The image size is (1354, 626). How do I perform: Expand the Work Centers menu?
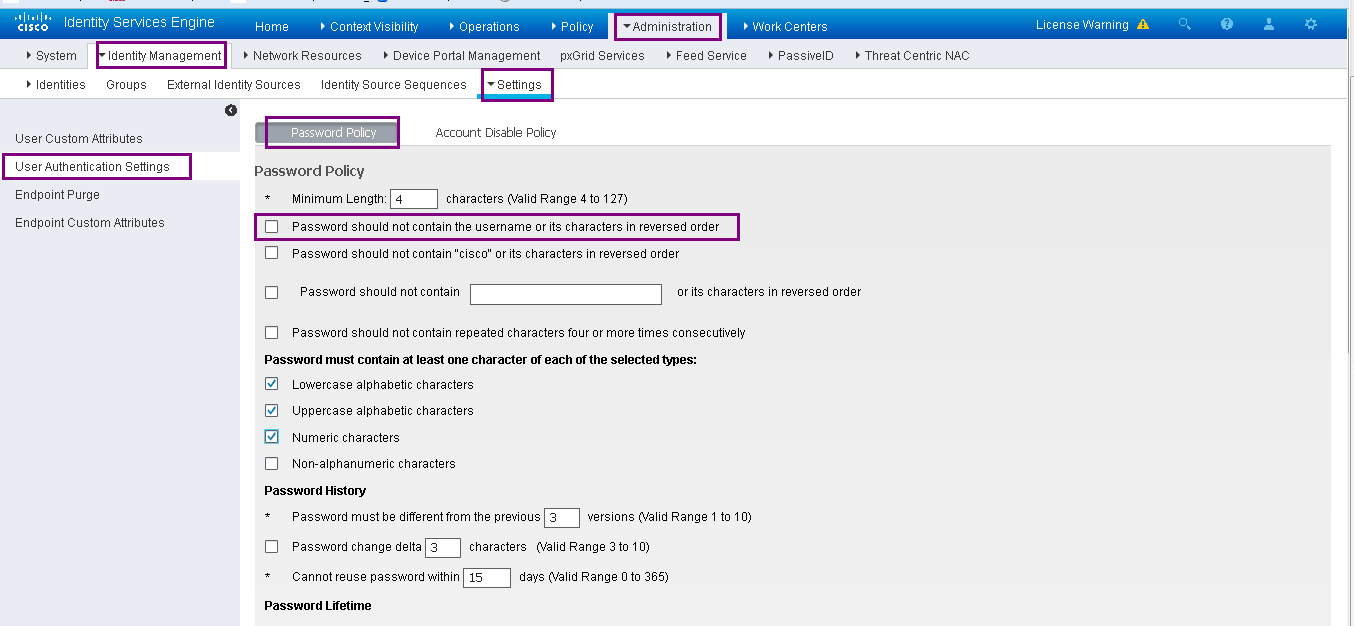pyautogui.click(x=789, y=26)
